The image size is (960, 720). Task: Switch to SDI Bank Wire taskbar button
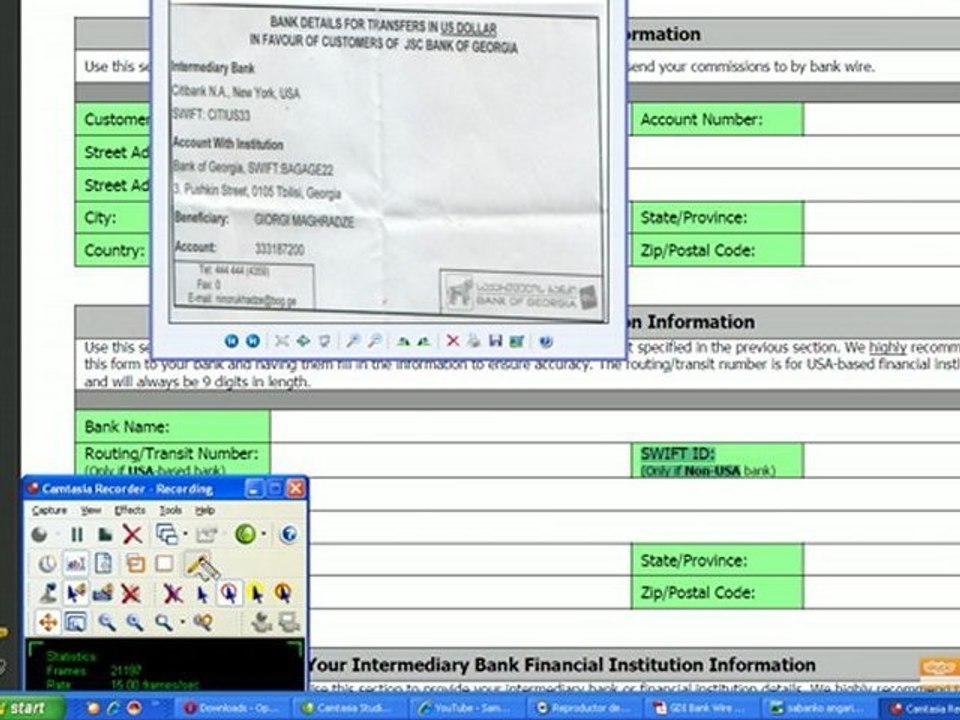coord(702,708)
